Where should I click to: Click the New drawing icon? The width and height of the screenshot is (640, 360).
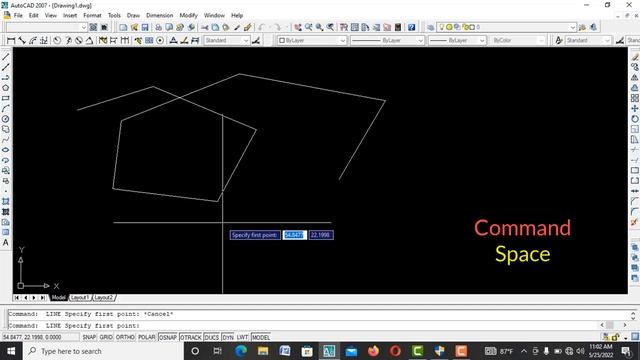[x=123, y=27]
